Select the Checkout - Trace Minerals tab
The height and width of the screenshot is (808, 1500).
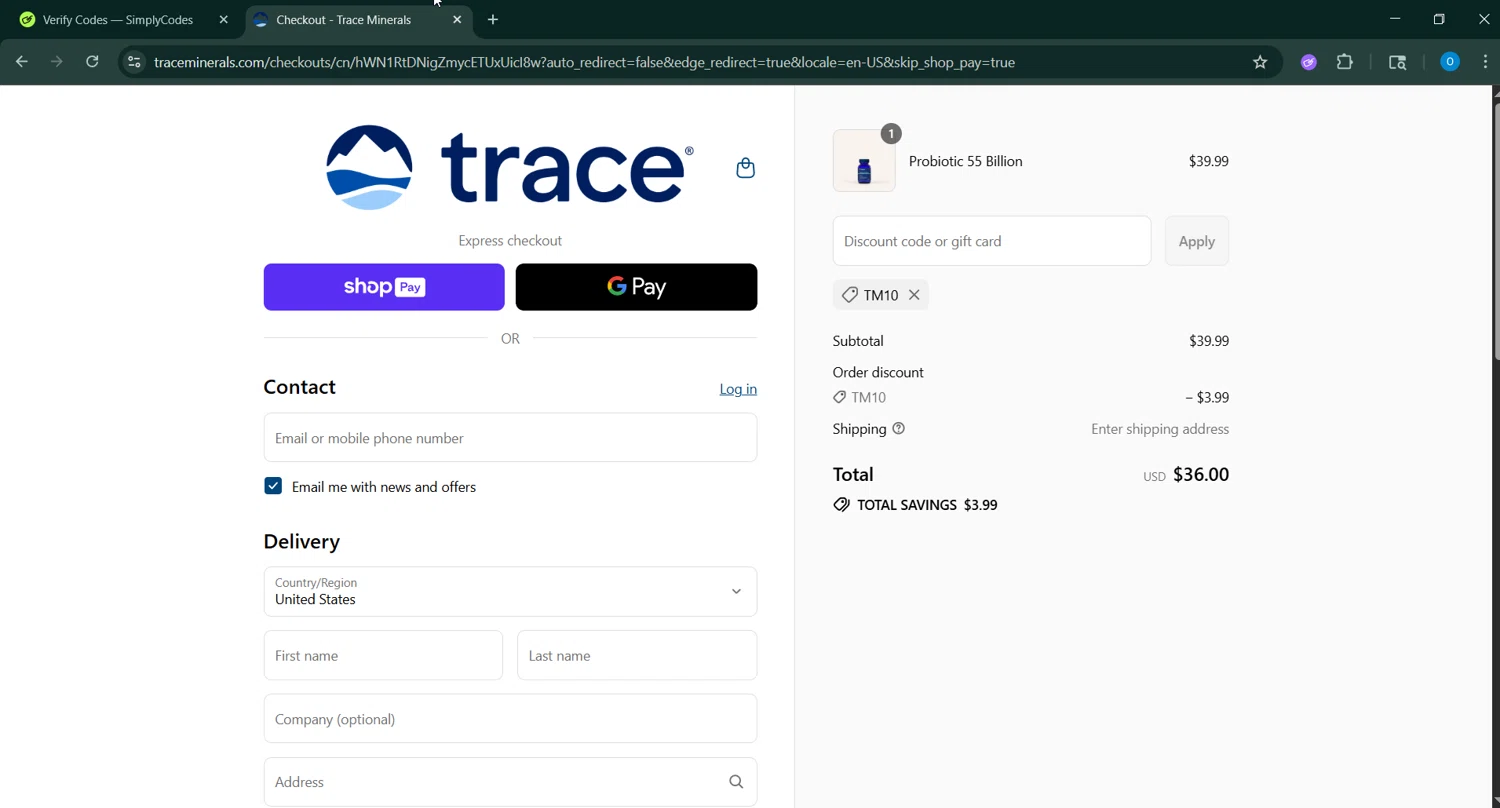click(345, 20)
